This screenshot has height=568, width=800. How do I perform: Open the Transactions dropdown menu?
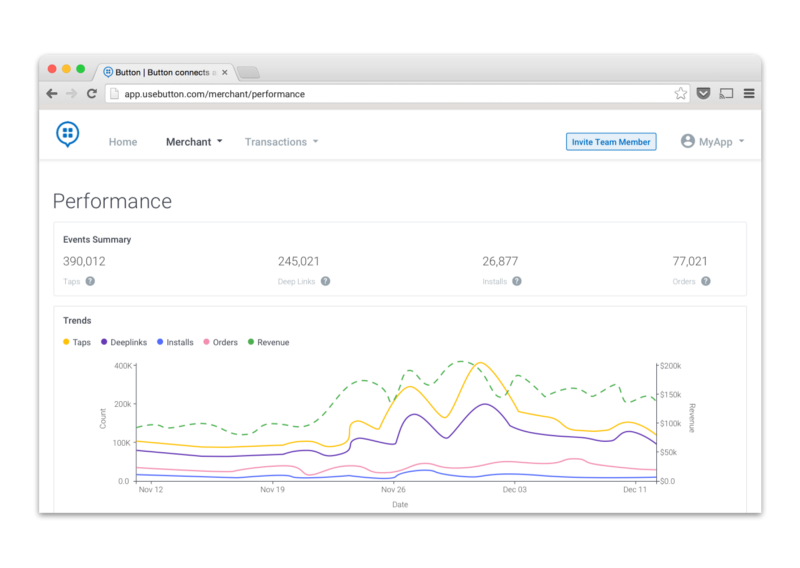point(281,142)
